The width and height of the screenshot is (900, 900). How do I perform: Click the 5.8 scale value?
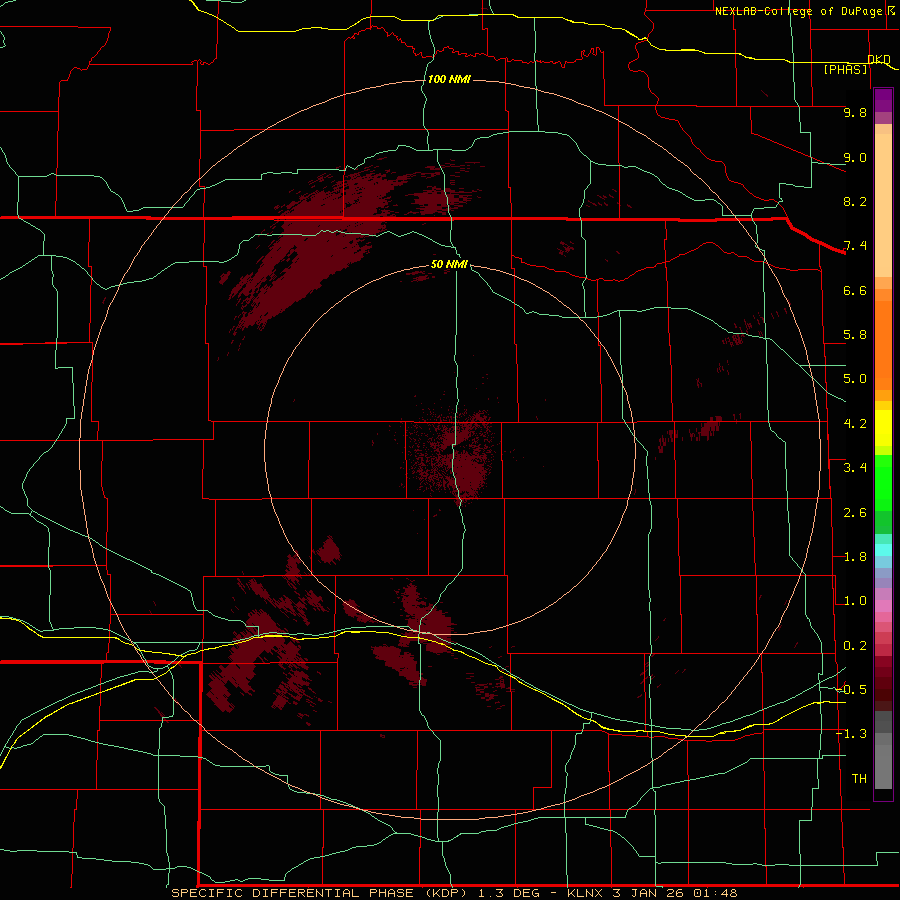tap(855, 335)
